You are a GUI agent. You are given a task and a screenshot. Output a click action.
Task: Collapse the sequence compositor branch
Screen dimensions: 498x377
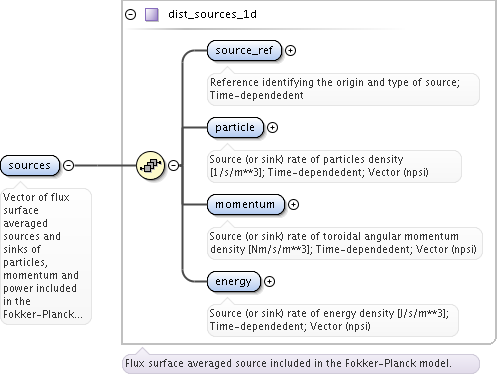point(173,165)
